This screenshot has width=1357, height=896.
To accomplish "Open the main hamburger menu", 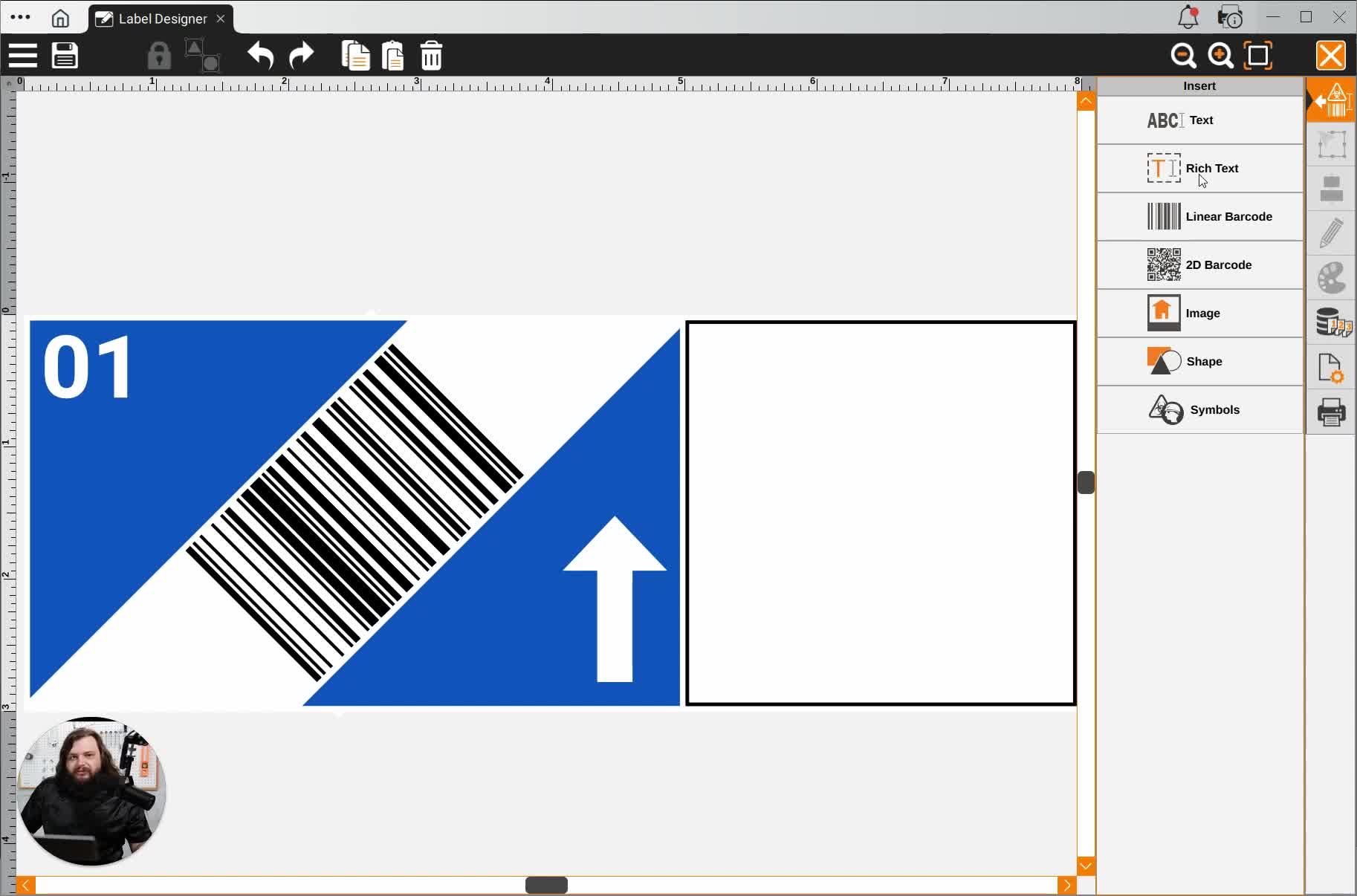I will pos(22,56).
